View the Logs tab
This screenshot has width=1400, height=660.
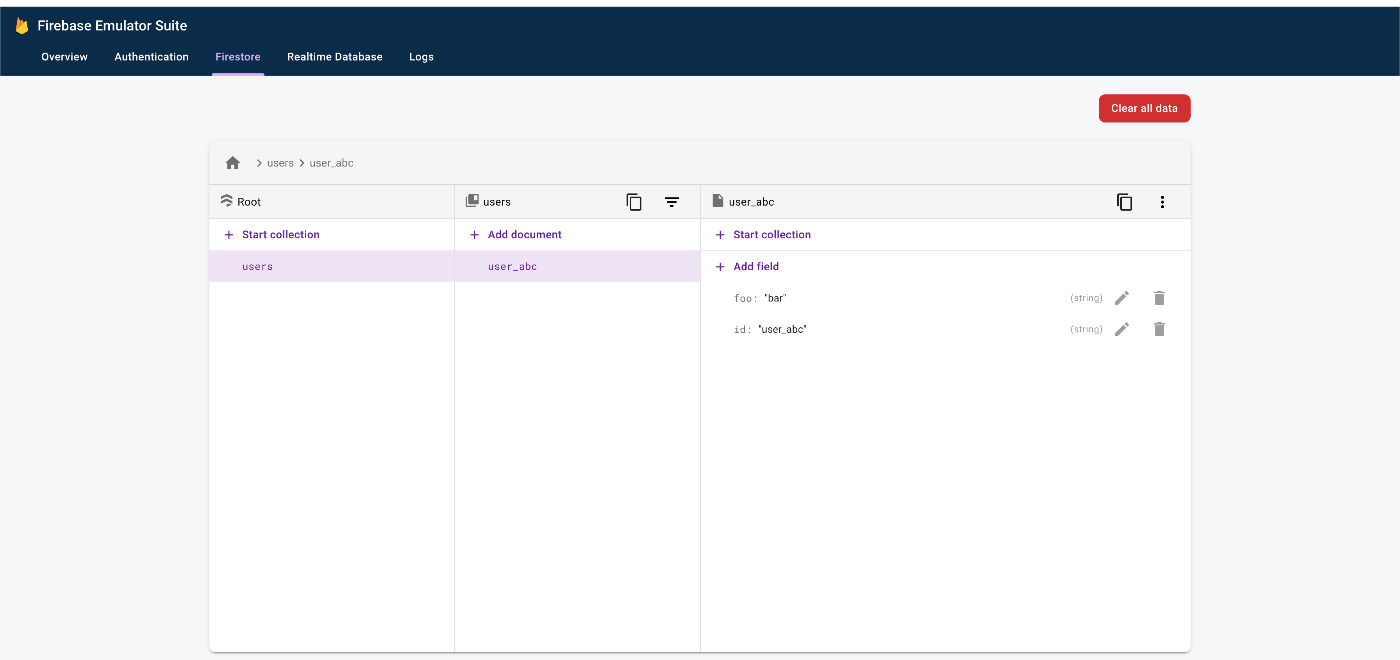tap(421, 57)
